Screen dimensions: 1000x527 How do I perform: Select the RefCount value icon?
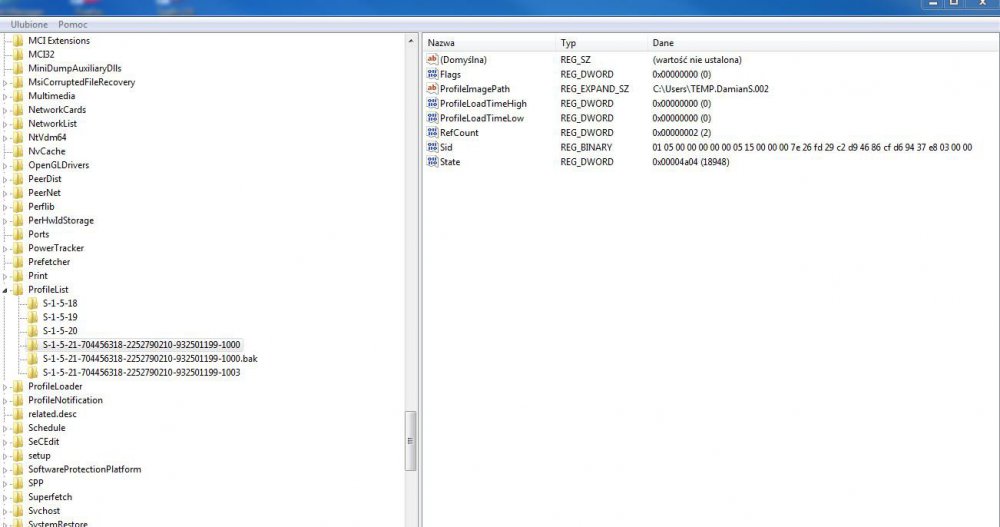point(433,133)
